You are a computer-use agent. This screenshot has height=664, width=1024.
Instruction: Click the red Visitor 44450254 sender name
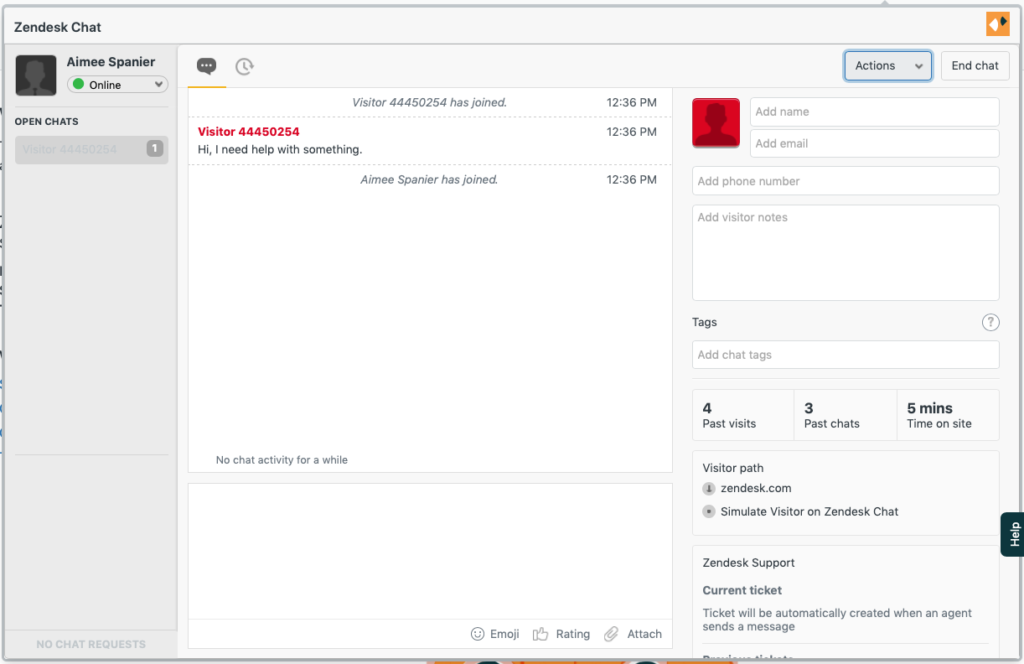pyautogui.click(x=249, y=132)
